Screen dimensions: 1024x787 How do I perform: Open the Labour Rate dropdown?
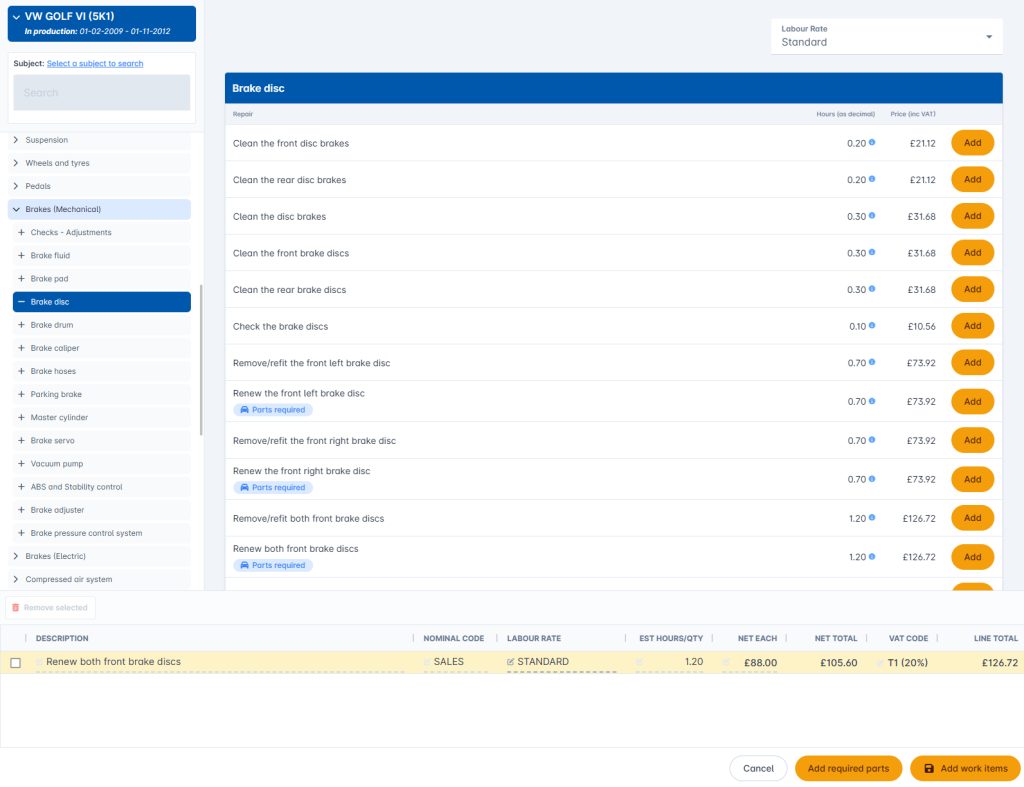pos(888,37)
